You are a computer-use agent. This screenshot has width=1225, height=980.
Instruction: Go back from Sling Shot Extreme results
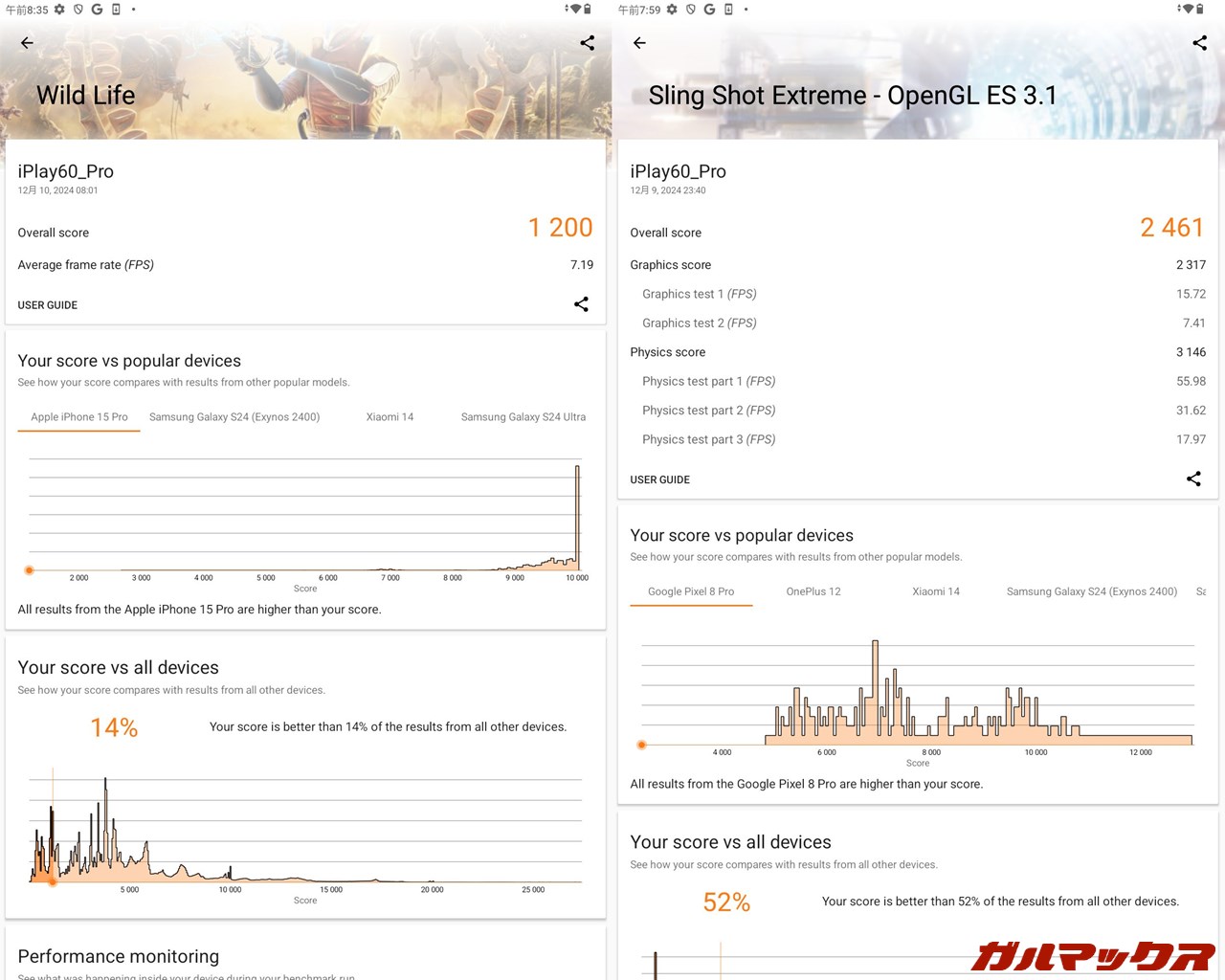click(x=639, y=43)
